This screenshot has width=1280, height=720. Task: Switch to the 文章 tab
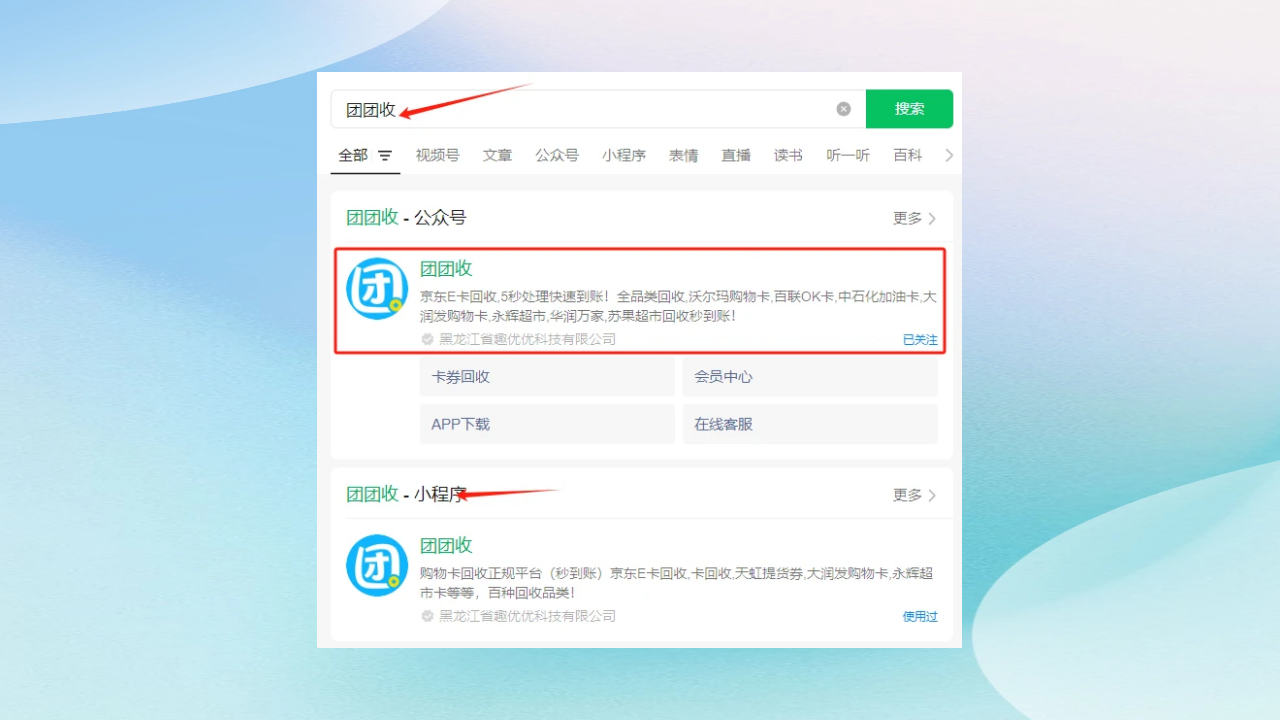point(497,155)
